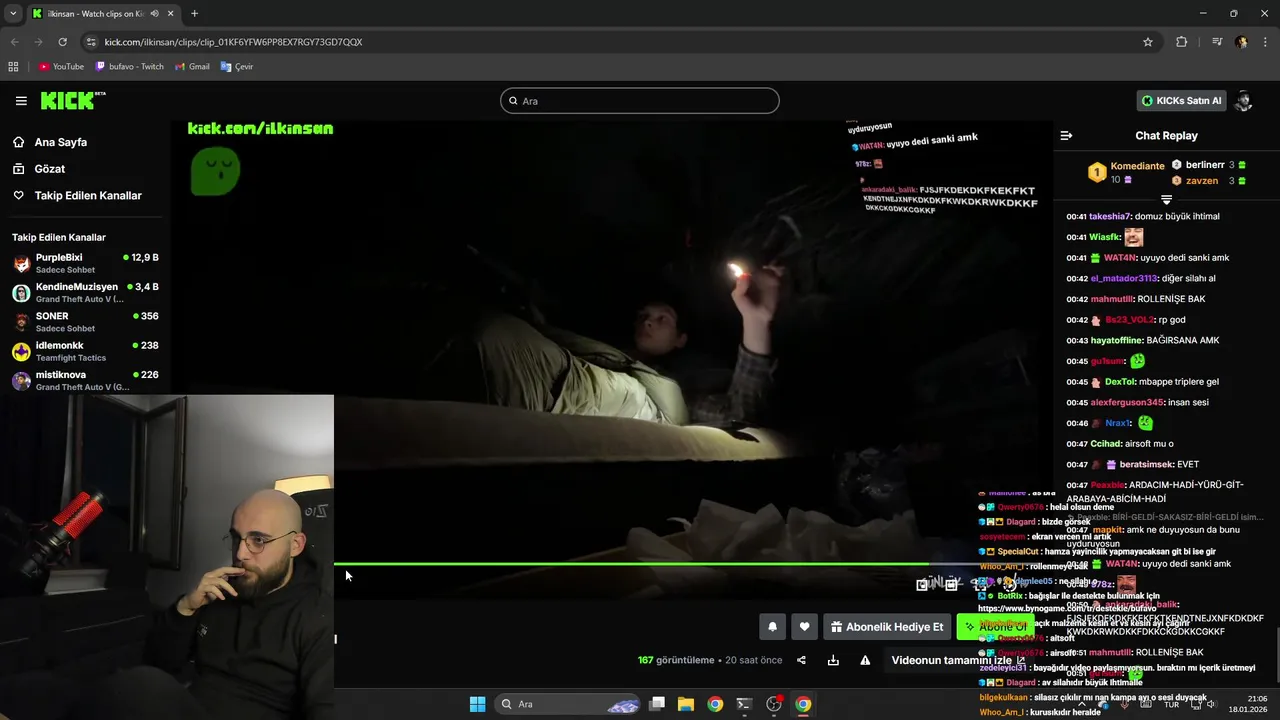Open File Explorer from taskbar
The height and width of the screenshot is (720, 1280).
(x=686, y=704)
